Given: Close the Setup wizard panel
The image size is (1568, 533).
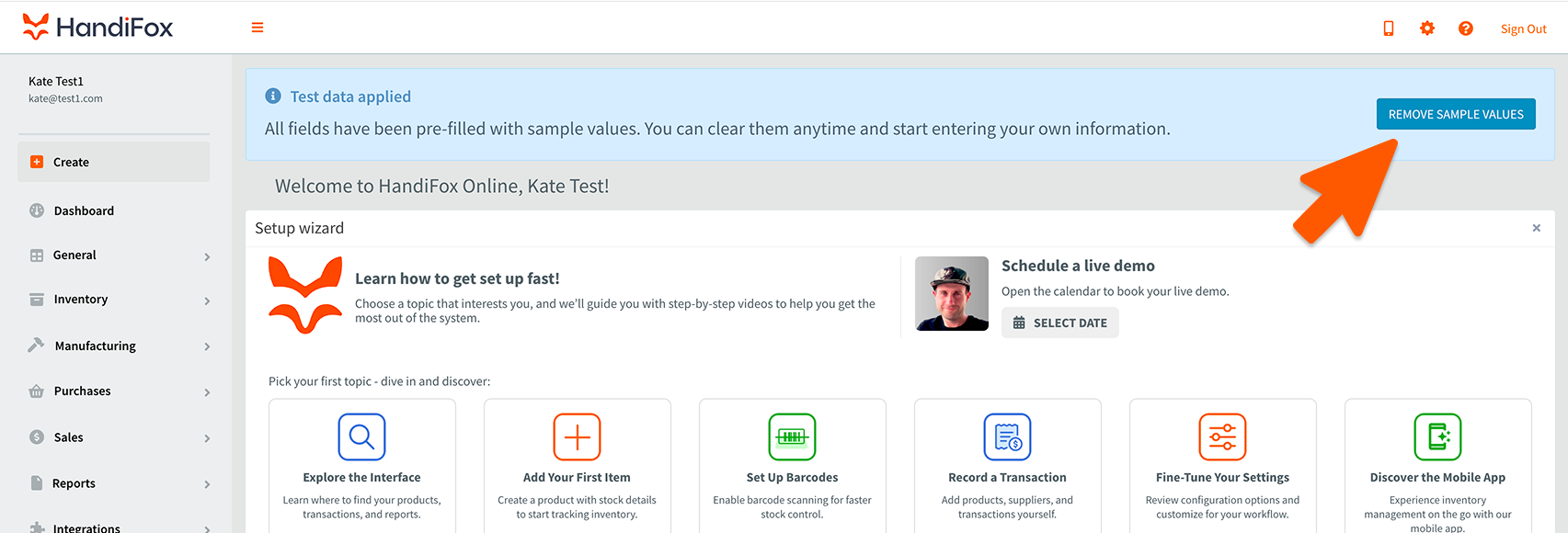Looking at the screenshot, I should (1536, 228).
